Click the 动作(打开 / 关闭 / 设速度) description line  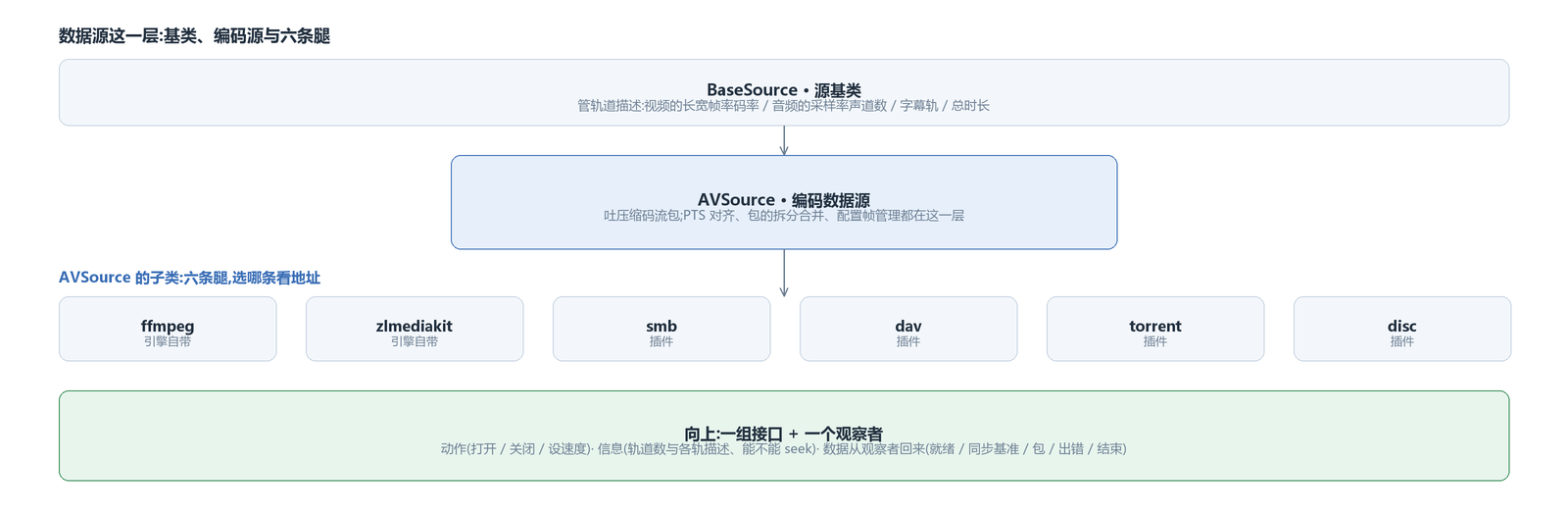coord(784,449)
